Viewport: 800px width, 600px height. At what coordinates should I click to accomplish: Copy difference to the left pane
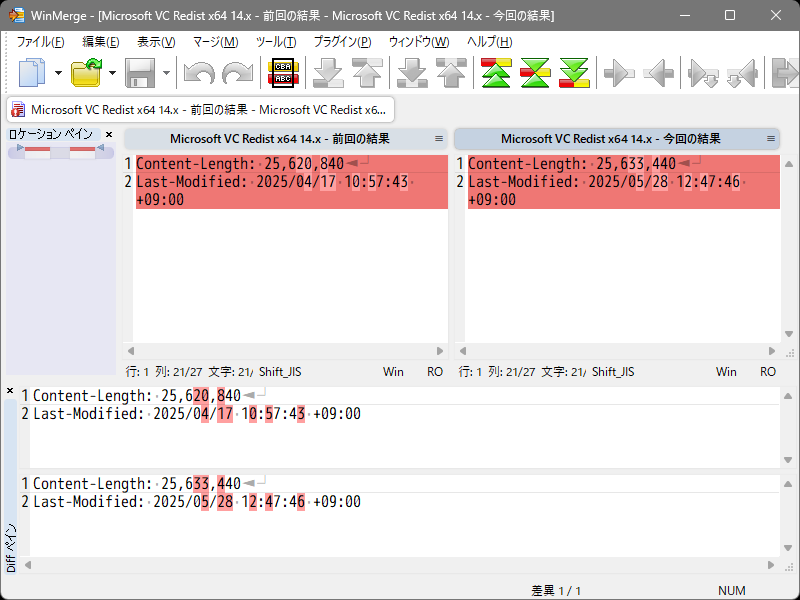click(x=659, y=73)
